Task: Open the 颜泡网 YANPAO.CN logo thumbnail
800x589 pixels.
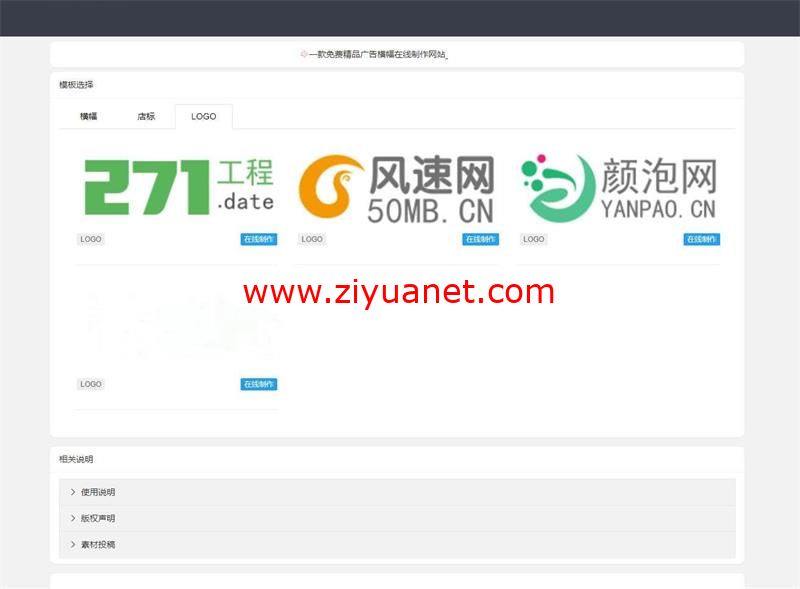Action: [x=619, y=188]
